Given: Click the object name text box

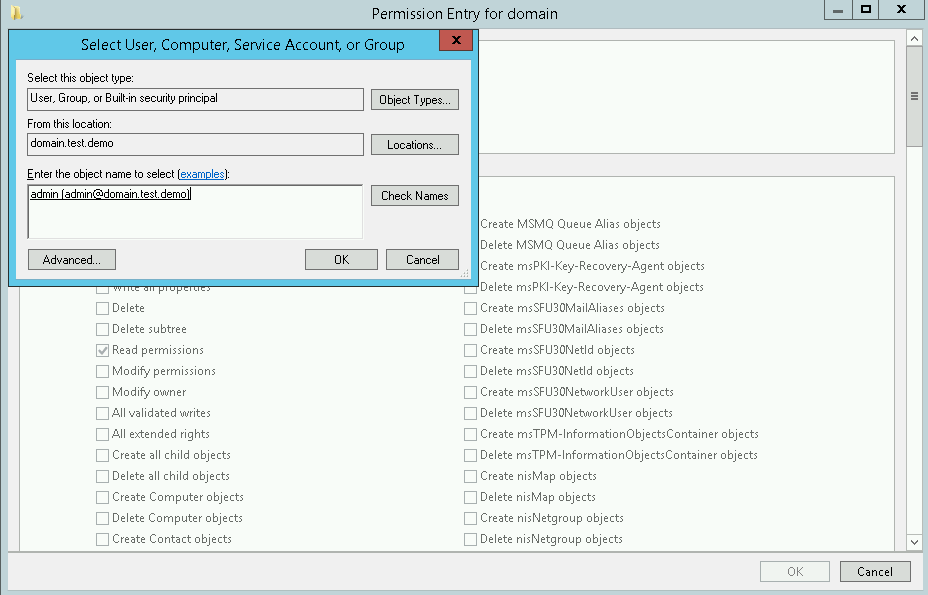Looking at the screenshot, I should (x=195, y=211).
